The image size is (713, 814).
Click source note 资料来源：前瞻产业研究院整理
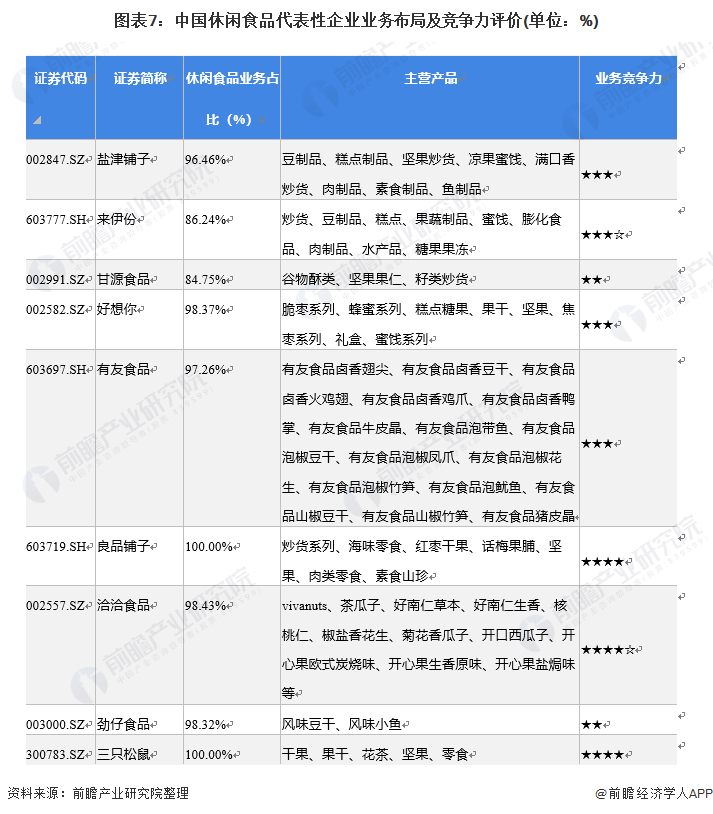click(x=98, y=793)
